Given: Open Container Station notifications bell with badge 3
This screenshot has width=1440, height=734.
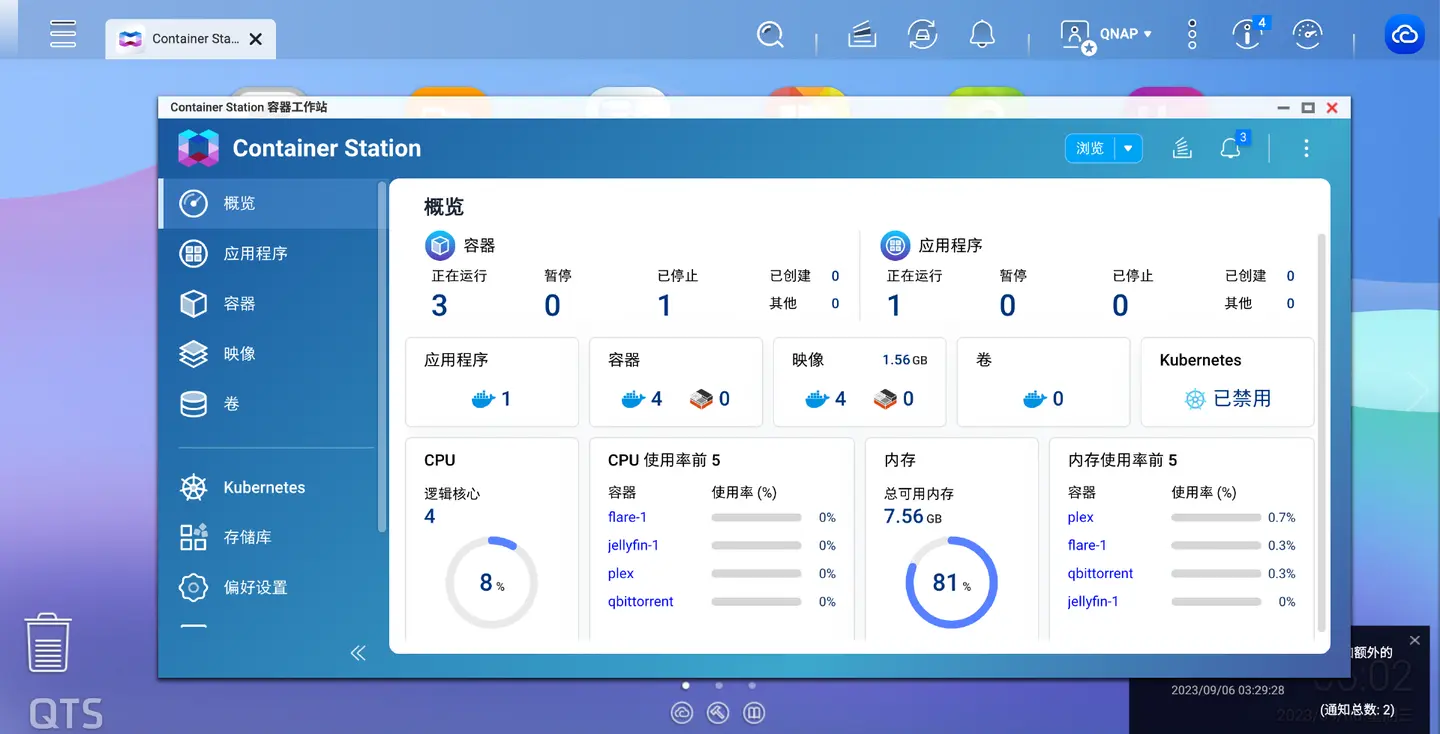Looking at the screenshot, I should click(x=1233, y=147).
